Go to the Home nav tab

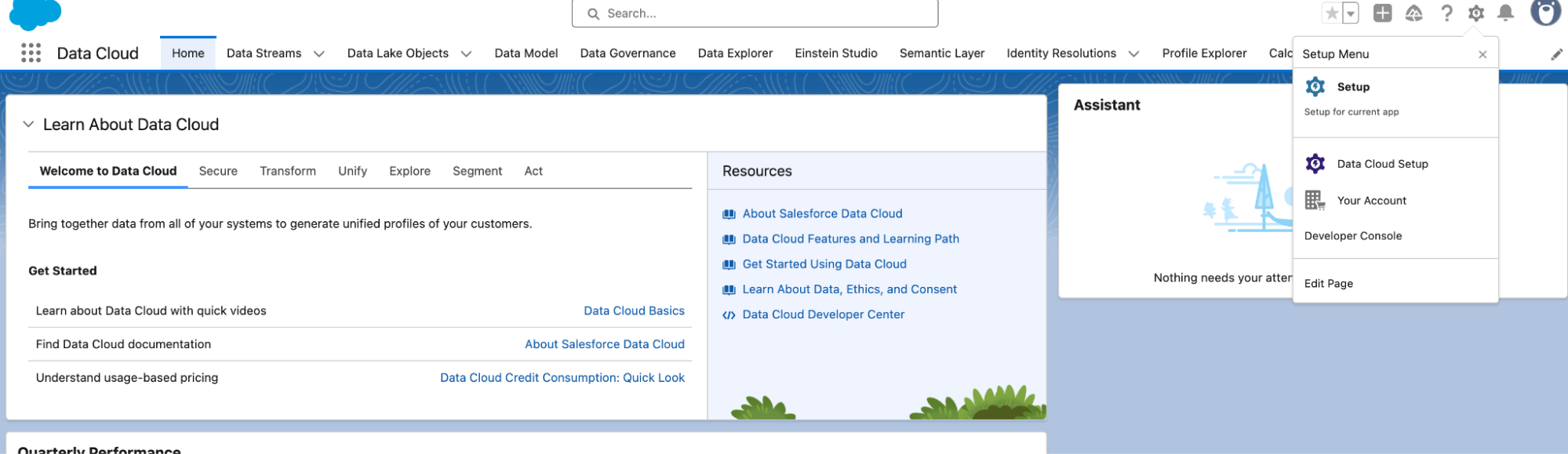[x=188, y=53]
